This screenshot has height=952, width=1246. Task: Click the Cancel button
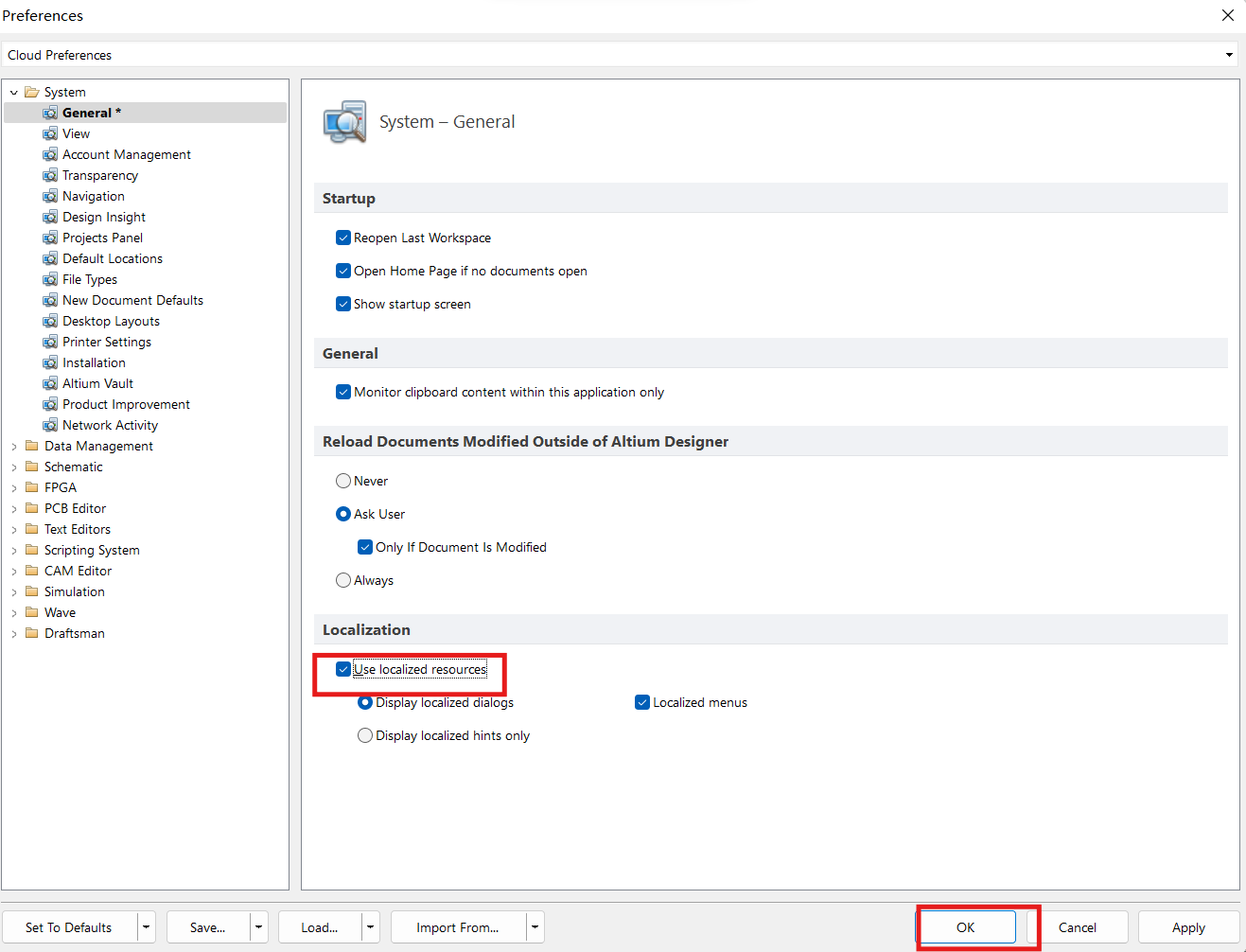pos(1078,927)
